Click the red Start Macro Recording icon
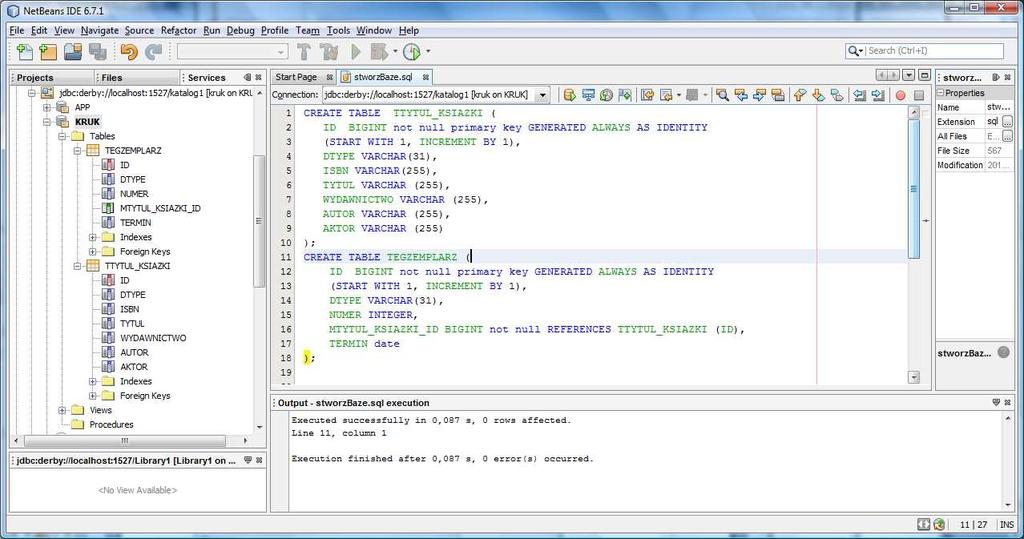The width and height of the screenshot is (1024, 539). 901,95
